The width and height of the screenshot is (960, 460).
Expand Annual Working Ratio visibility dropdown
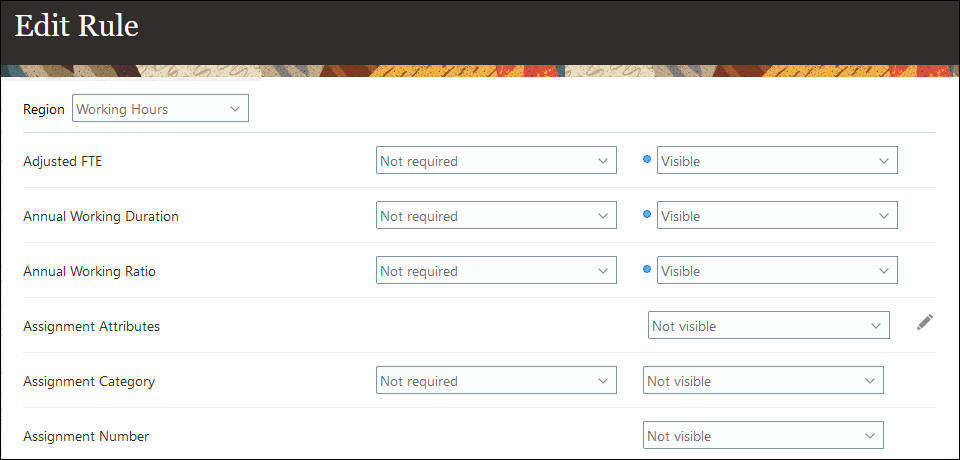777,271
